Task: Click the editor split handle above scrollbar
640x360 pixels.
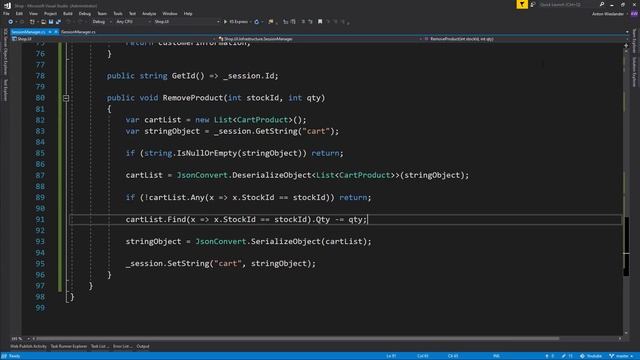Action: coord(626,46)
